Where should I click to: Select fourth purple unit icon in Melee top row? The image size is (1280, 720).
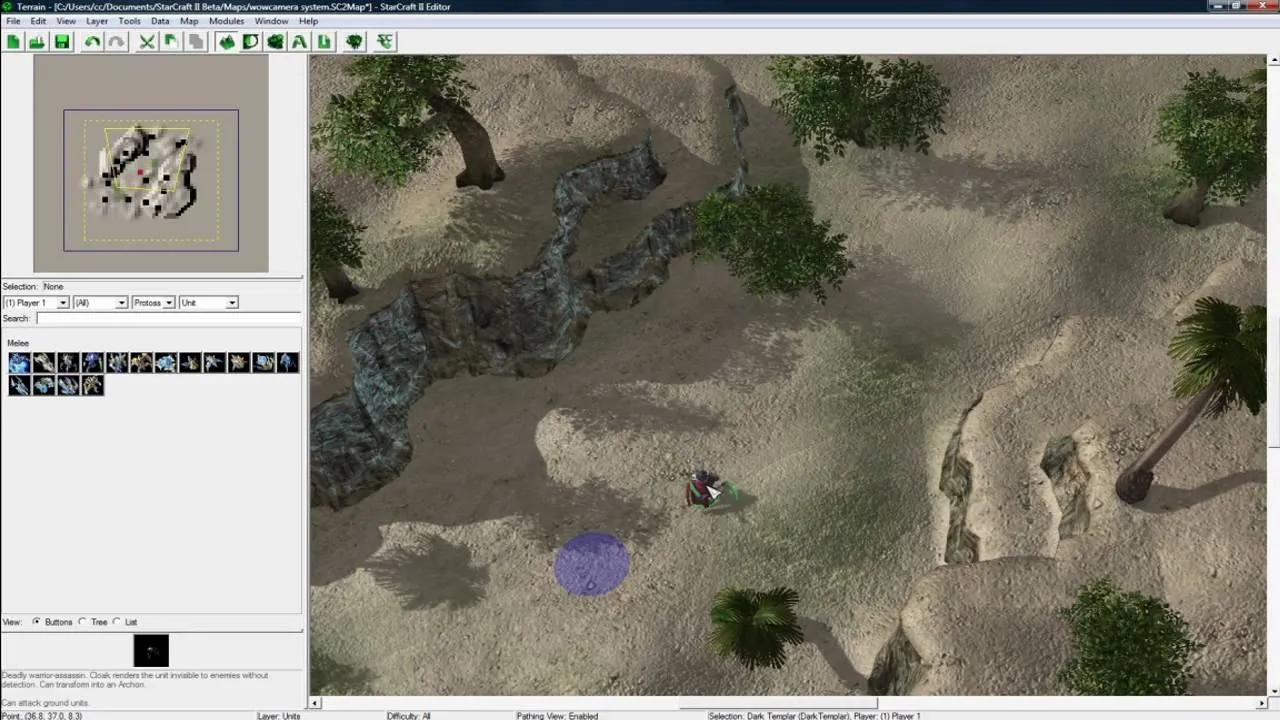coord(92,362)
